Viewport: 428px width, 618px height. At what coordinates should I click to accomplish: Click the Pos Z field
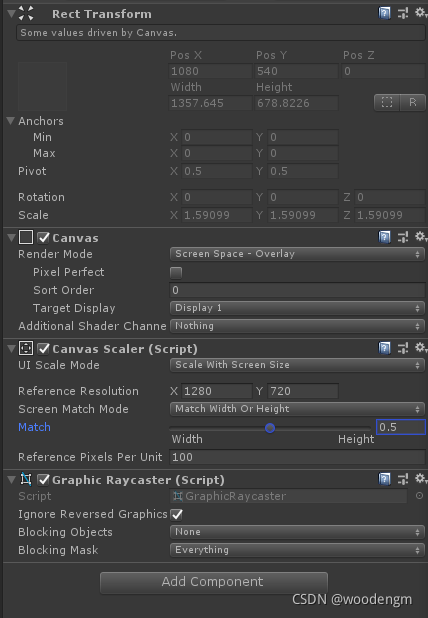coord(383,71)
